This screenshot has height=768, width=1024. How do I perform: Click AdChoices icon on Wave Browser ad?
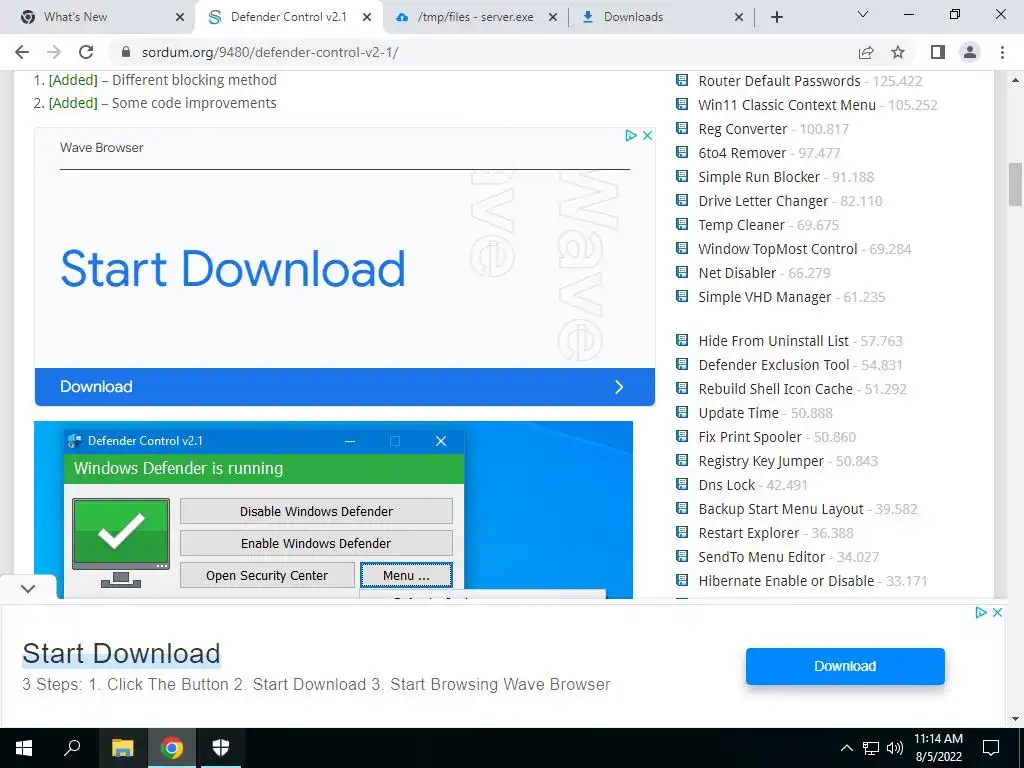(631, 135)
